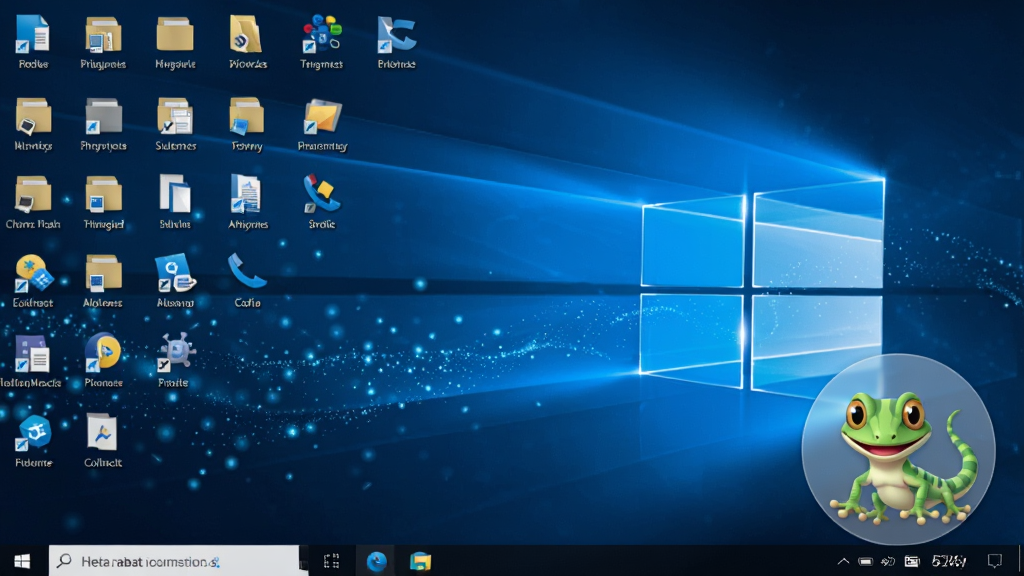
Task: Open the folder with the checklist document
Action: click(175, 116)
